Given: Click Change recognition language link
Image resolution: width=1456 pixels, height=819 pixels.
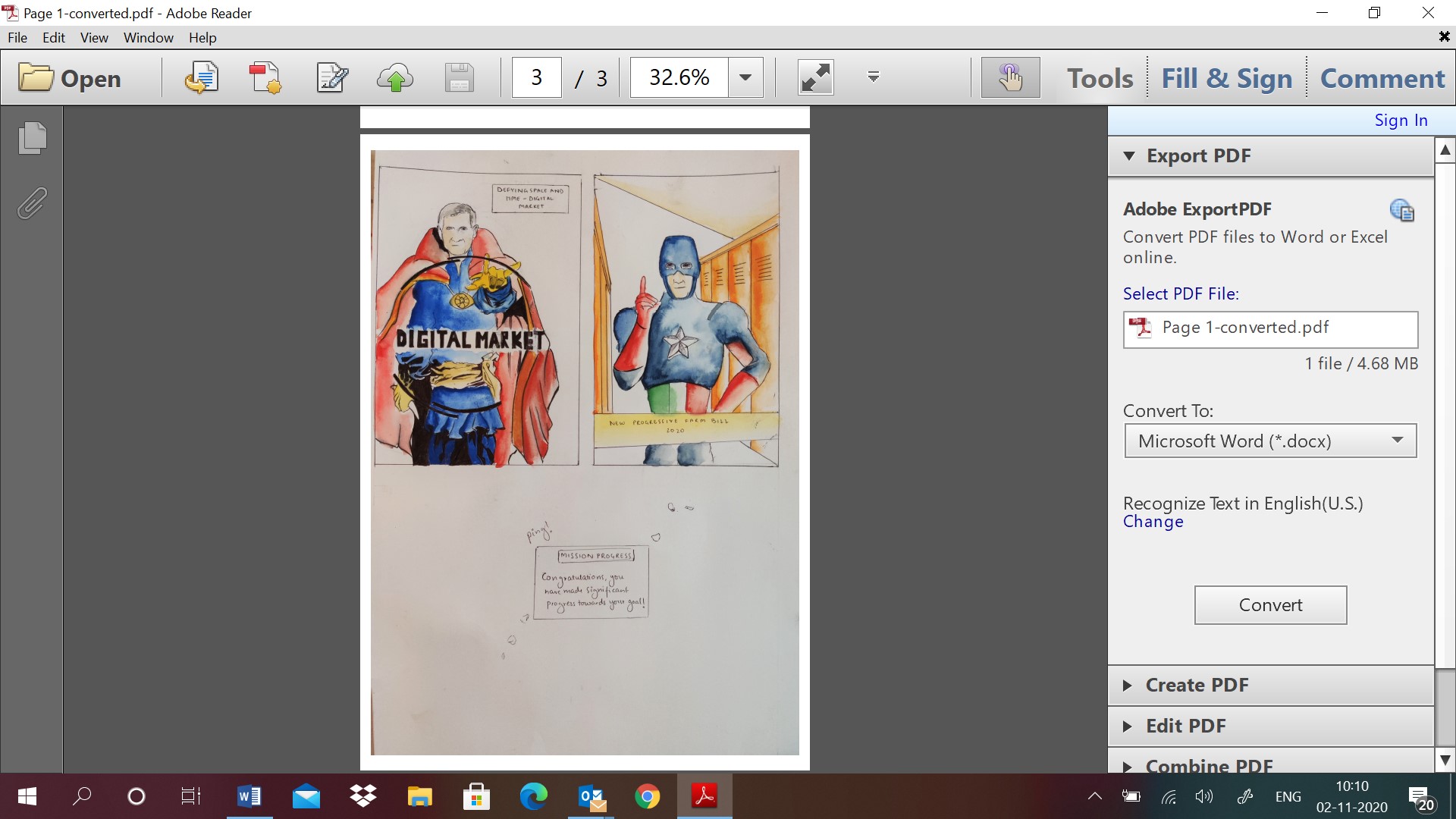Looking at the screenshot, I should pyautogui.click(x=1153, y=522).
